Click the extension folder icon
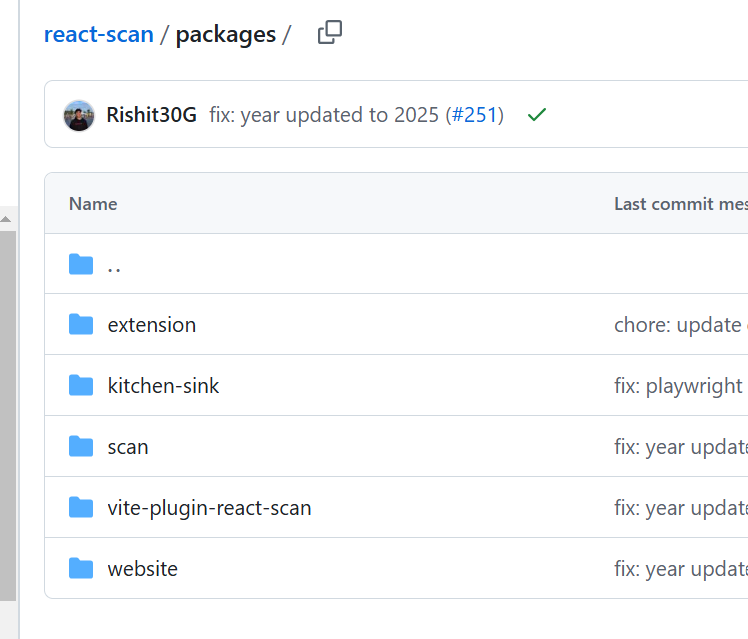The image size is (748, 639). point(81,325)
